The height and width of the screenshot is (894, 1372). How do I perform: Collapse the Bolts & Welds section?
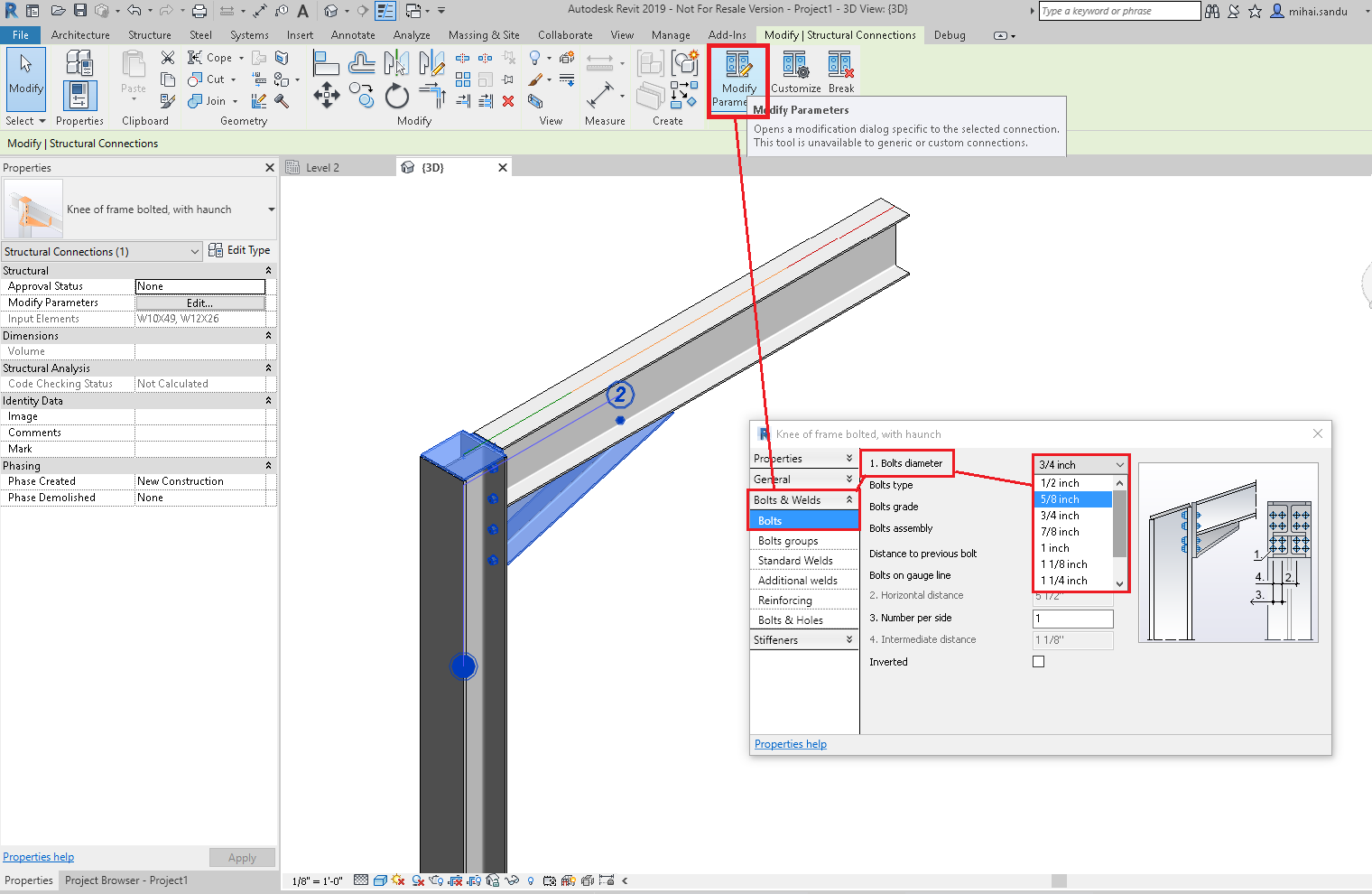pos(803,498)
